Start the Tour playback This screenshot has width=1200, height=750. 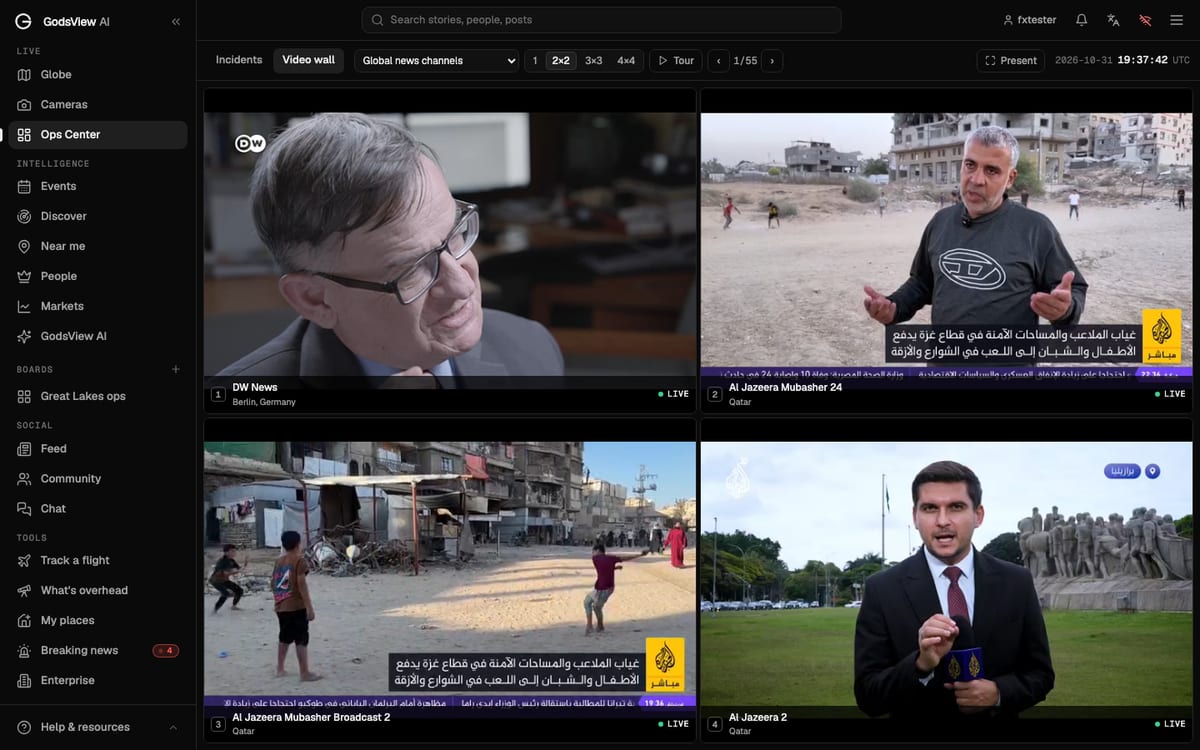[x=676, y=61]
